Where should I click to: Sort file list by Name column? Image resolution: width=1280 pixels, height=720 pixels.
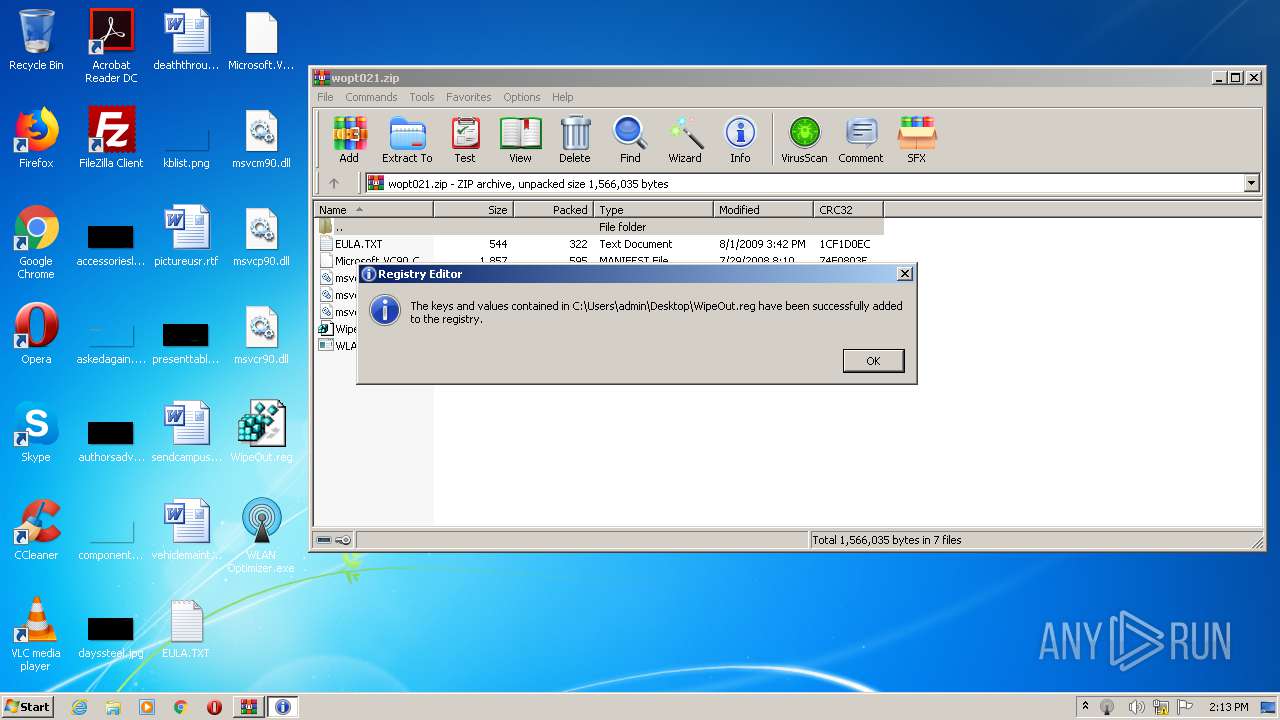tap(374, 210)
